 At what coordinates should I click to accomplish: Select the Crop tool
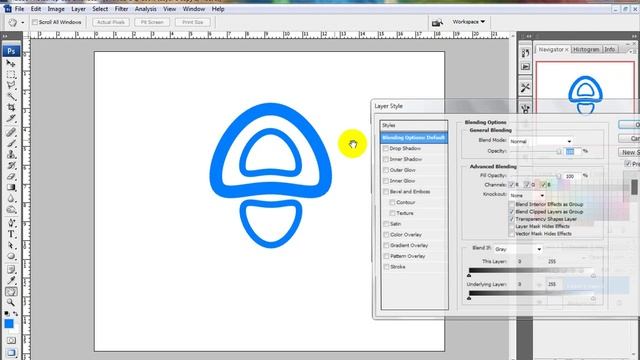point(11,107)
